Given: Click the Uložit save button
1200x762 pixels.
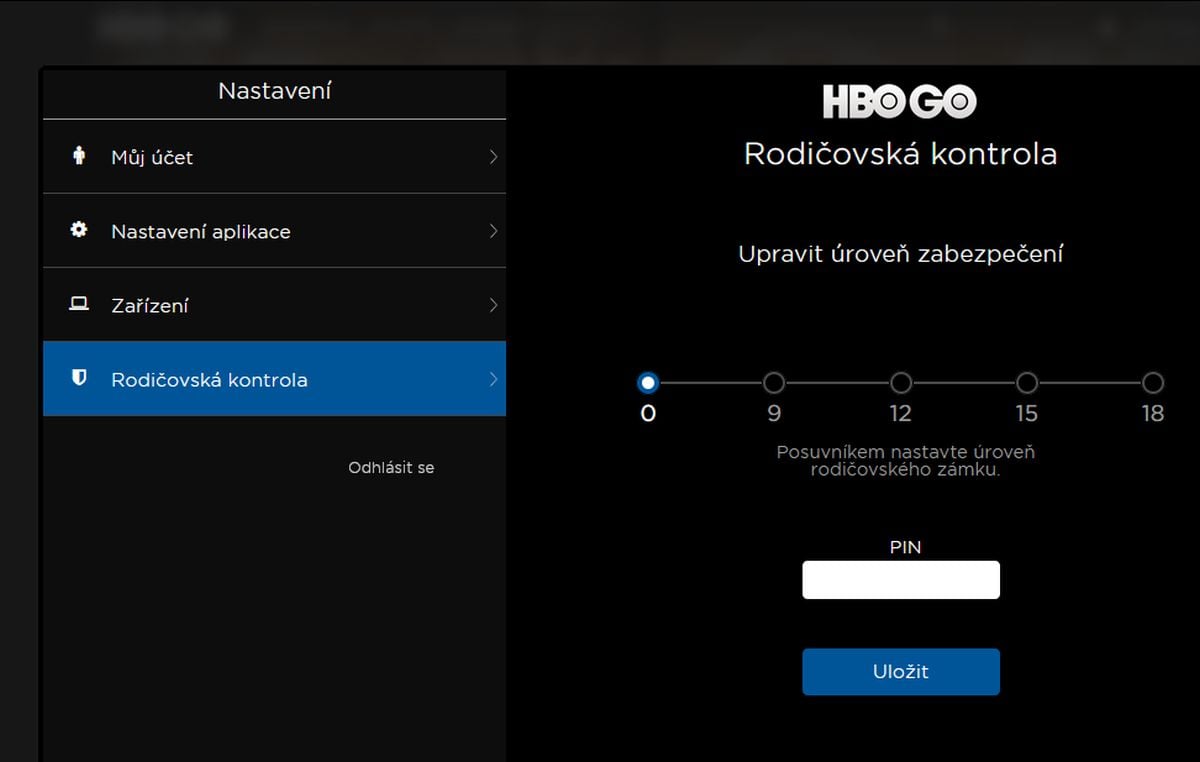Looking at the screenshot, I should pyautogui.click(x=901, y=672).
